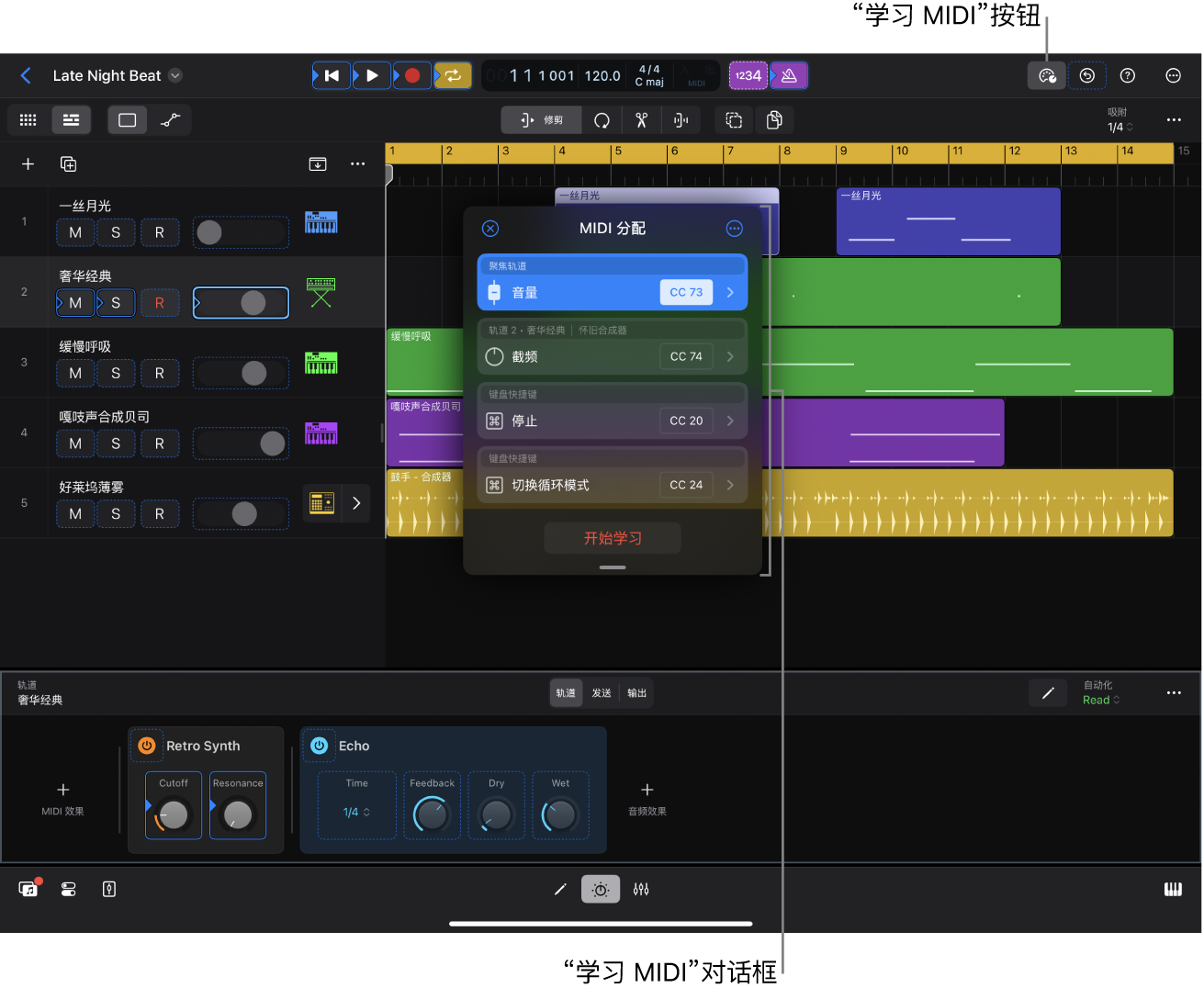Image resolution: width=1204 pixels, height=988 pixels.
Task: Record-enable the 好莱坞薄雾 track
Action: point(160,514)
